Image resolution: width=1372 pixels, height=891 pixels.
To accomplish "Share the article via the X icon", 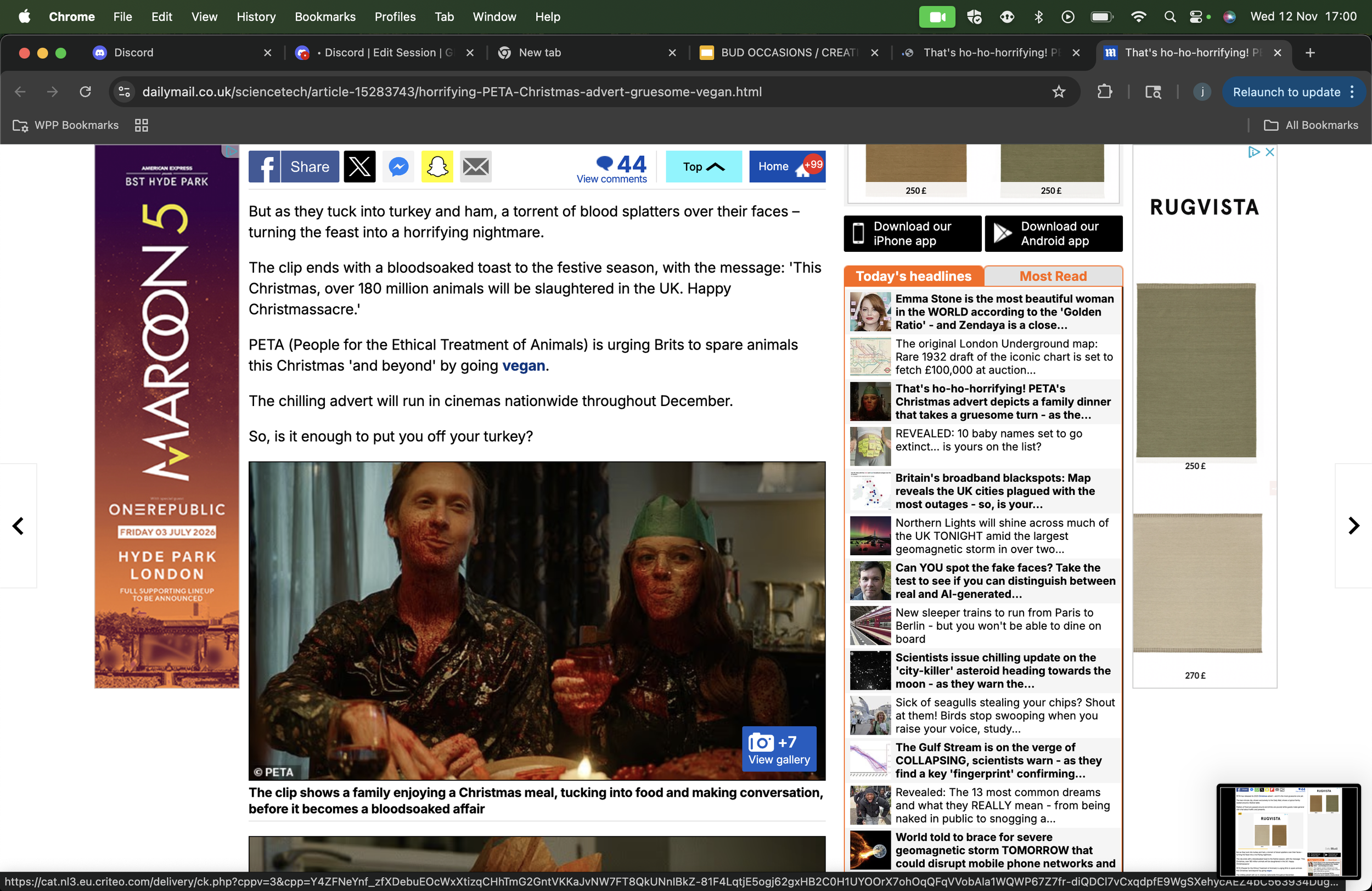I will [x=359, y=167].
